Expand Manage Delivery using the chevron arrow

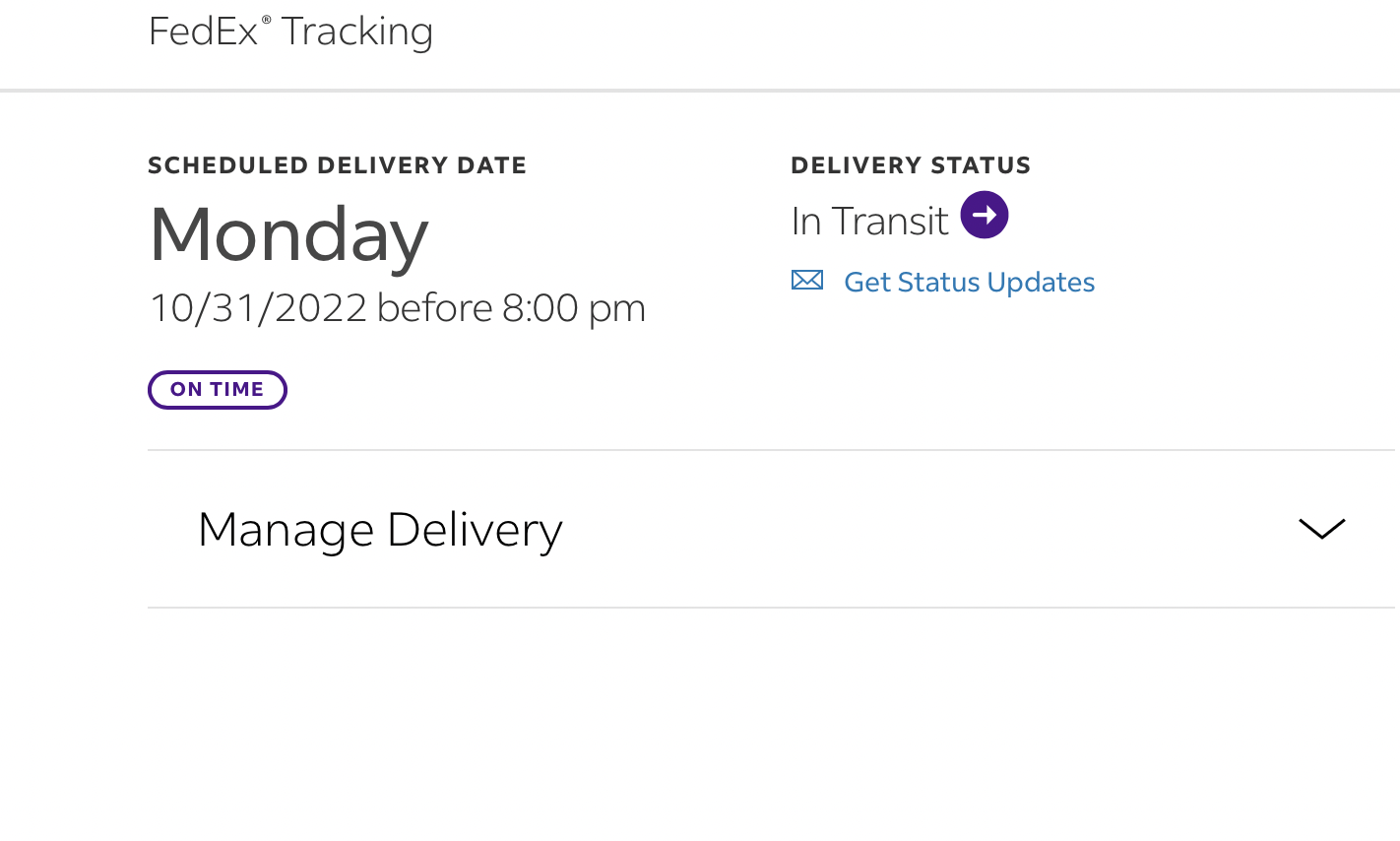click(x=1321, y=529)
